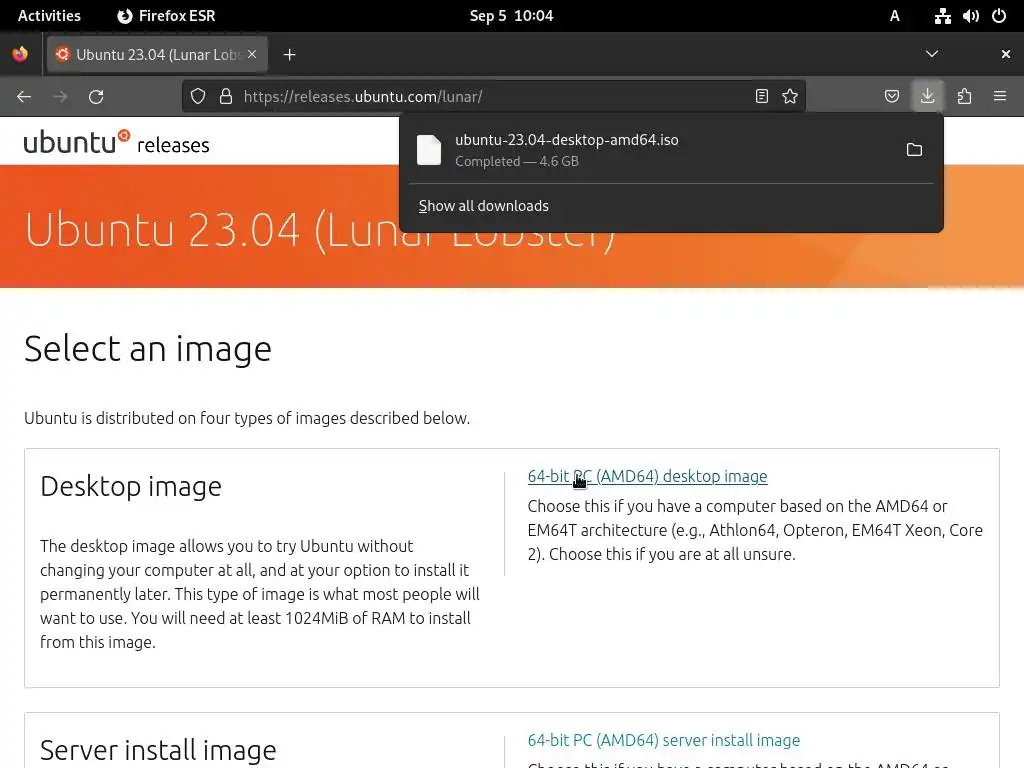The image size is (1024, 768).
Task: Open the Activities overview
Action: (x=49, y=16)
